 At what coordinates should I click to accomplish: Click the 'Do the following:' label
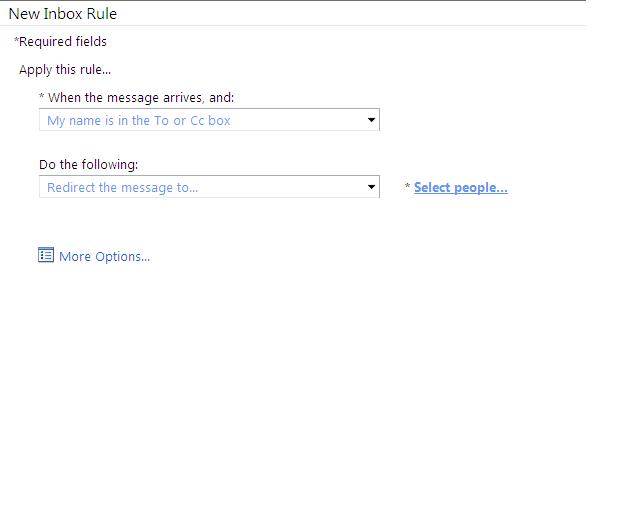(x=89, y=164)
